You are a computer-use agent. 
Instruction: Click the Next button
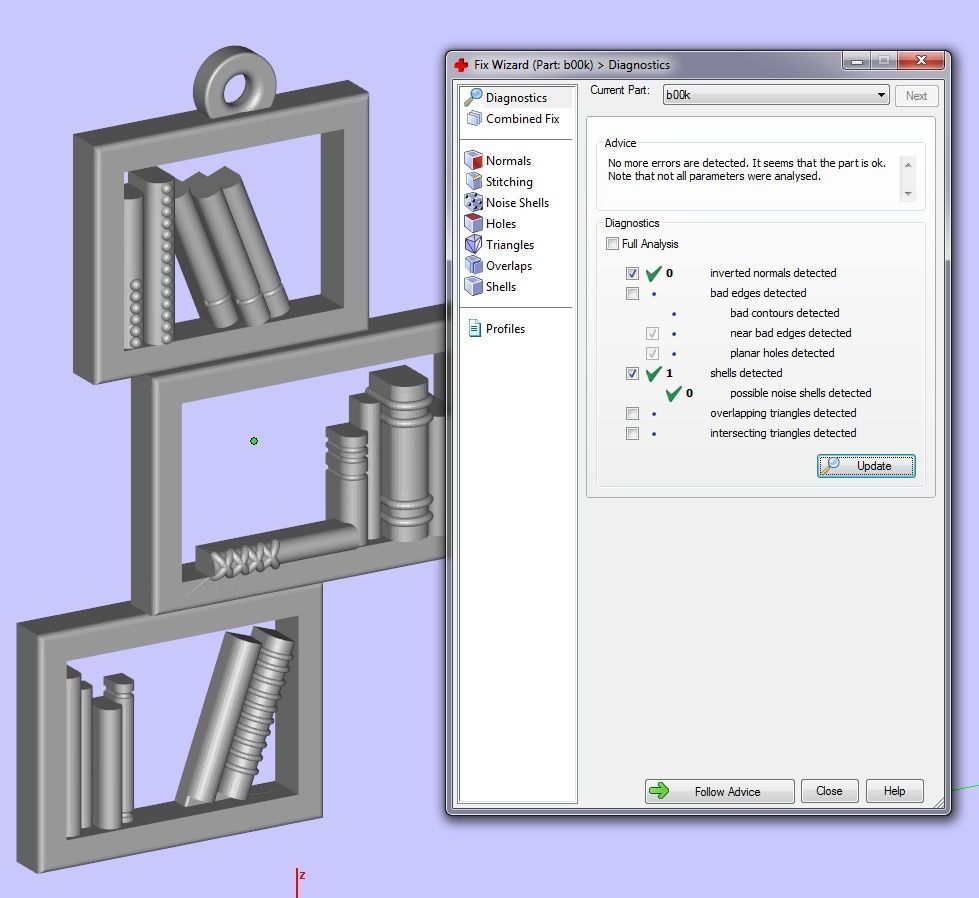click(916, 96)
